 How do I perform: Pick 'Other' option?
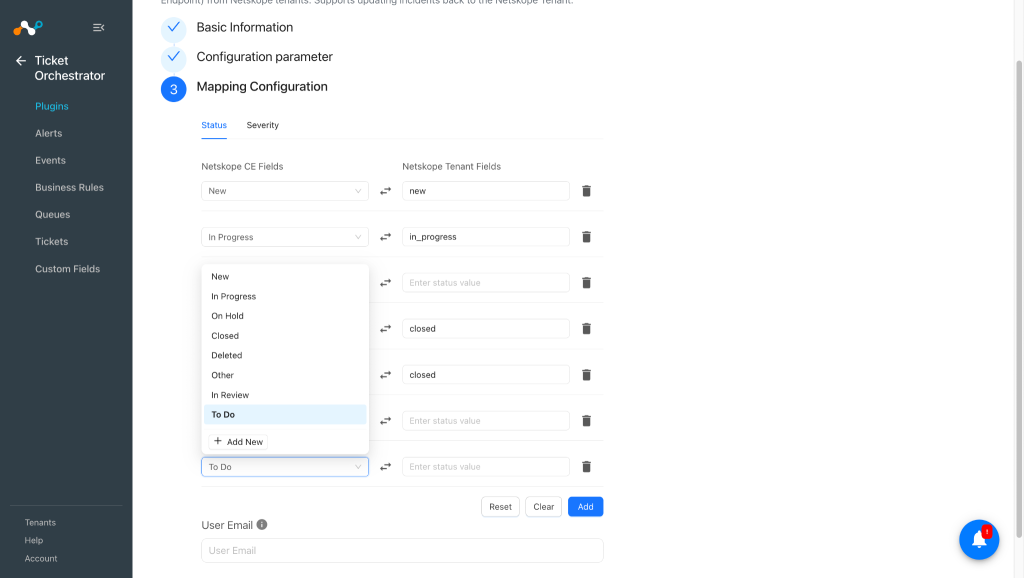point(285,375)
